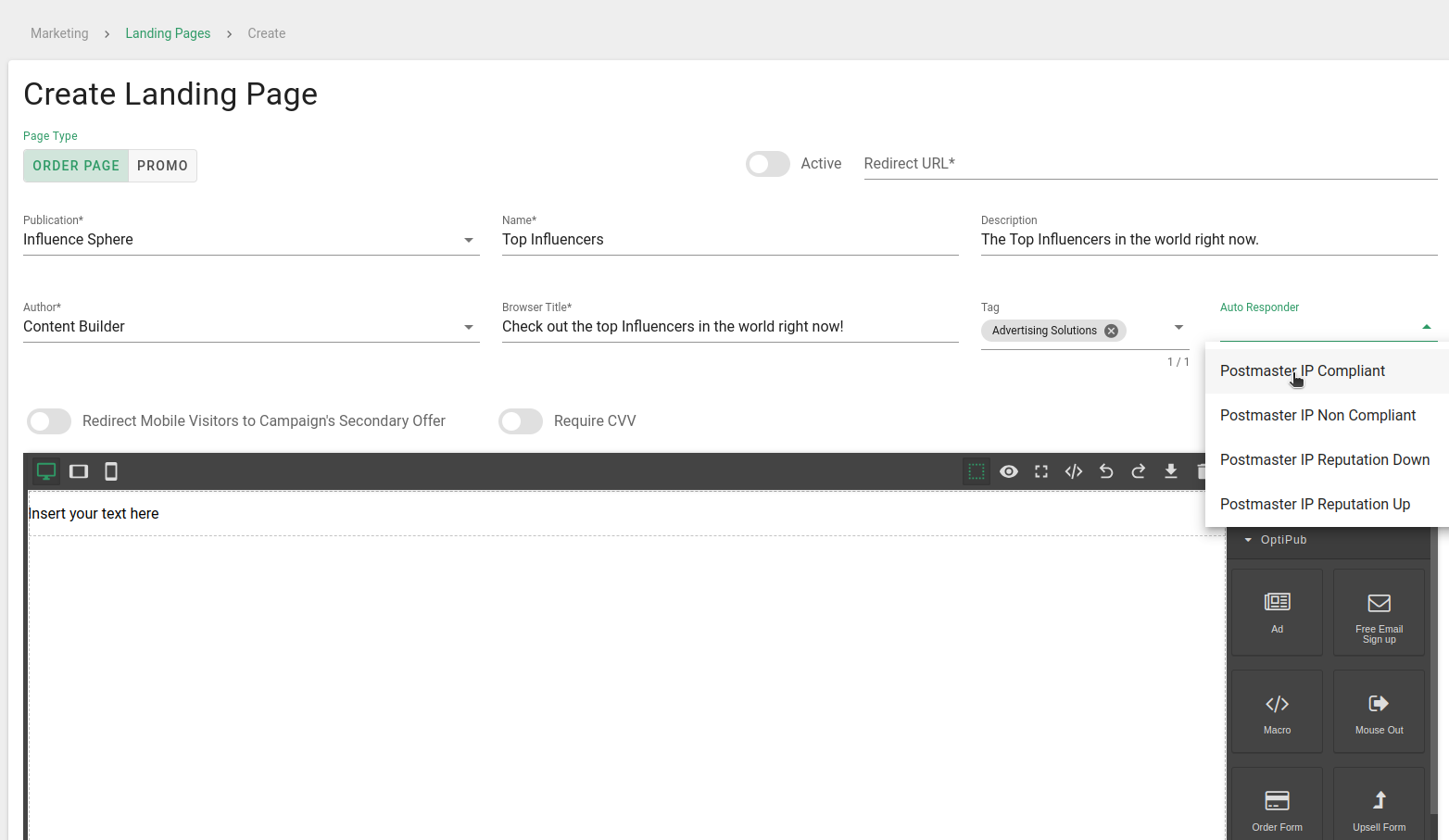Click the Browser Title field

(x=730, y=327)
